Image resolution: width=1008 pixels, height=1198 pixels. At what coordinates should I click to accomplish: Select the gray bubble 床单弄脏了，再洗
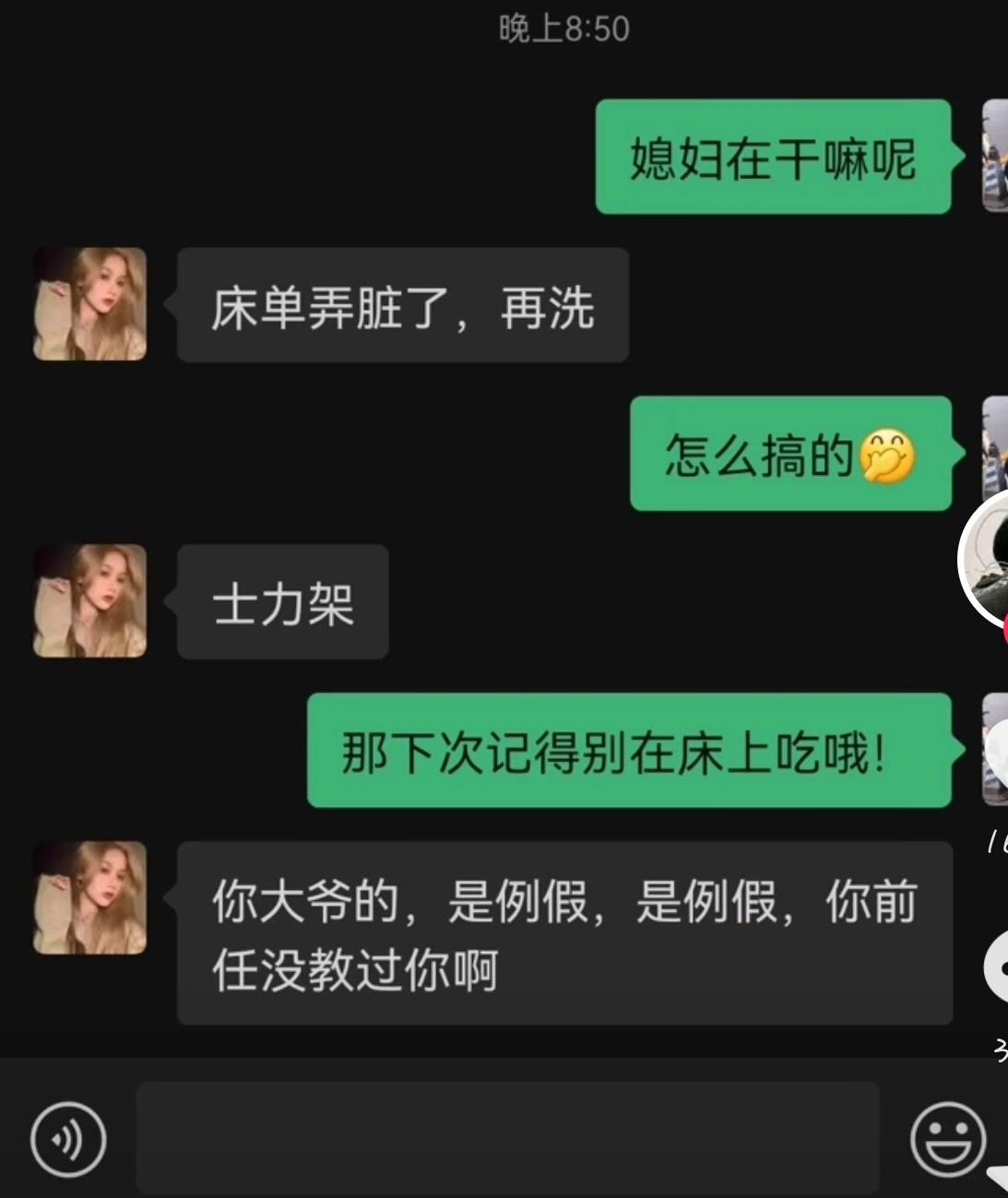click(403, 304)
